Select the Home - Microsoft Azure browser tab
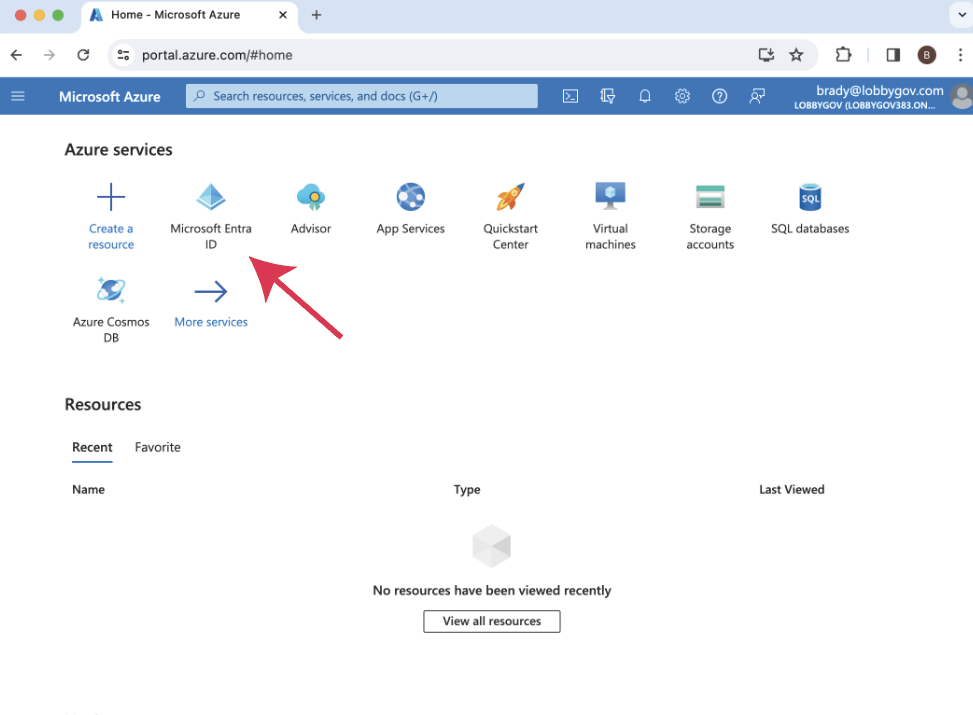 189,15
